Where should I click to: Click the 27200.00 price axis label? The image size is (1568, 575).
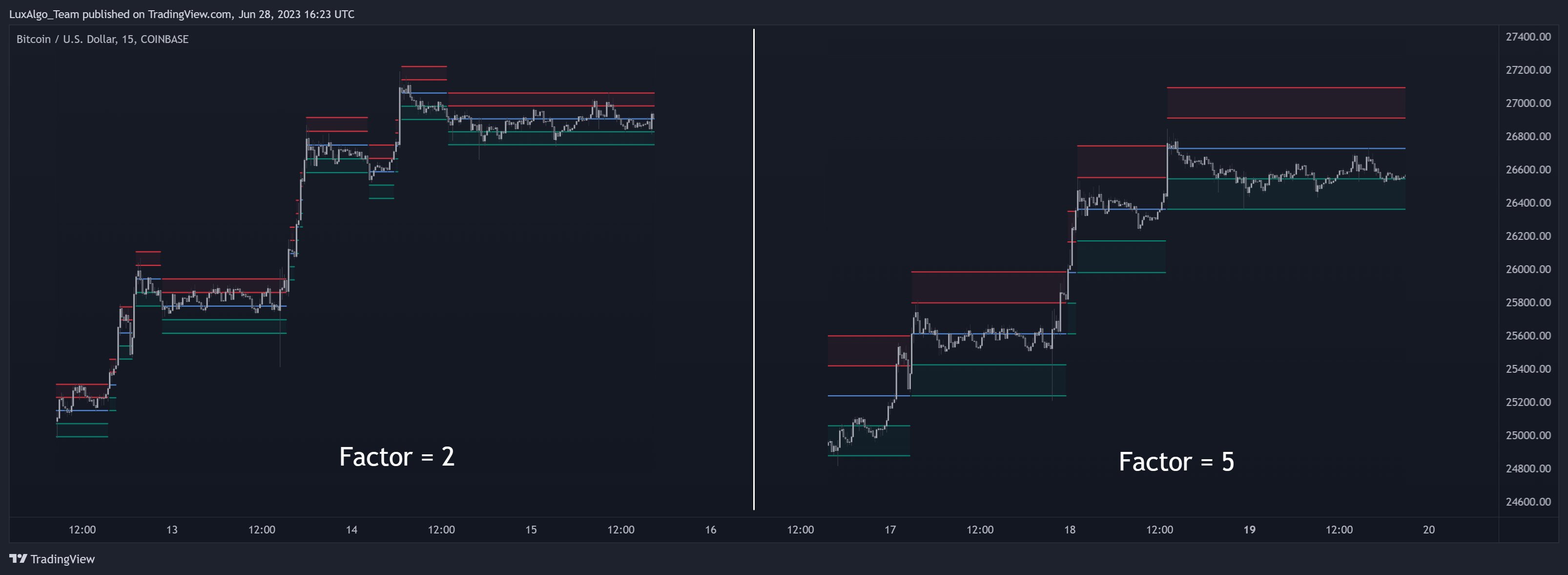coord(1528,70)
